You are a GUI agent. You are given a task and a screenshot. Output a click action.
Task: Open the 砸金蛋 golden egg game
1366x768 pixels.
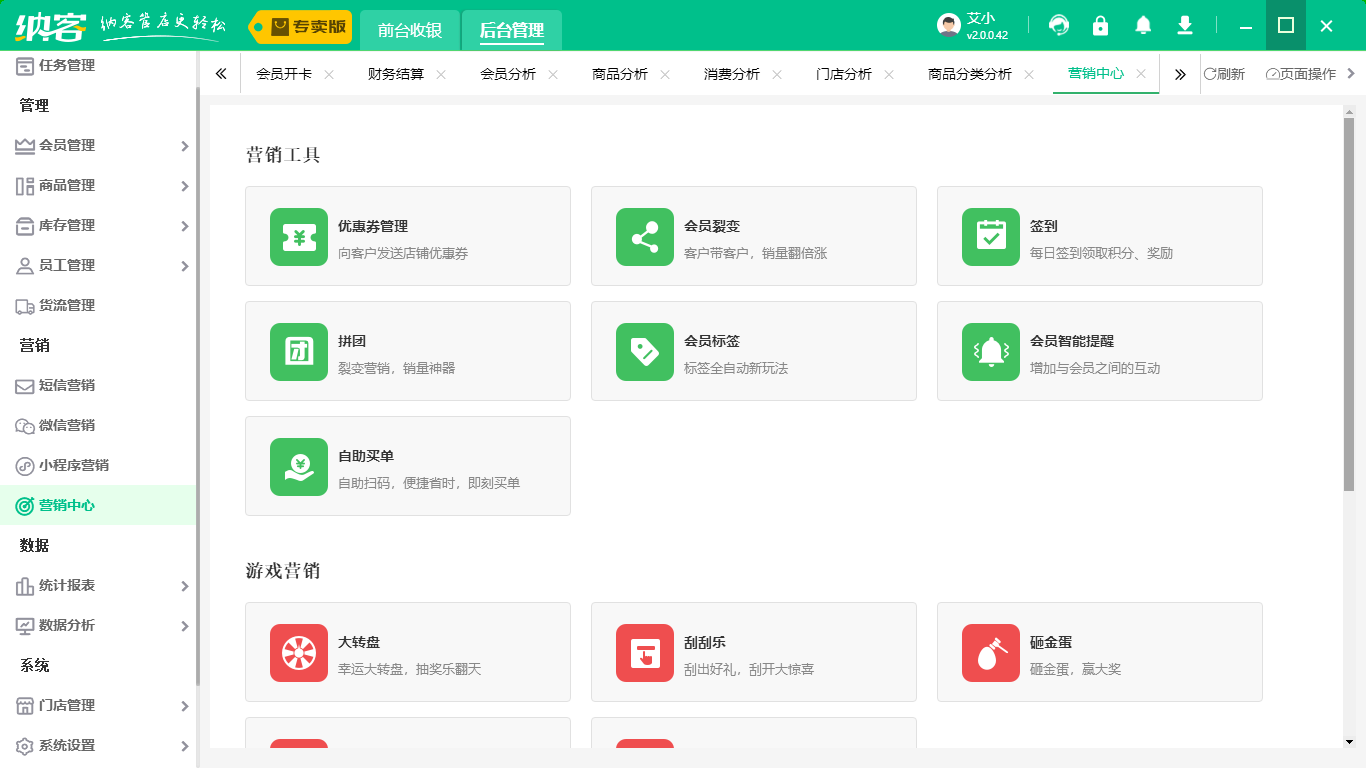(x=990, y=652)
